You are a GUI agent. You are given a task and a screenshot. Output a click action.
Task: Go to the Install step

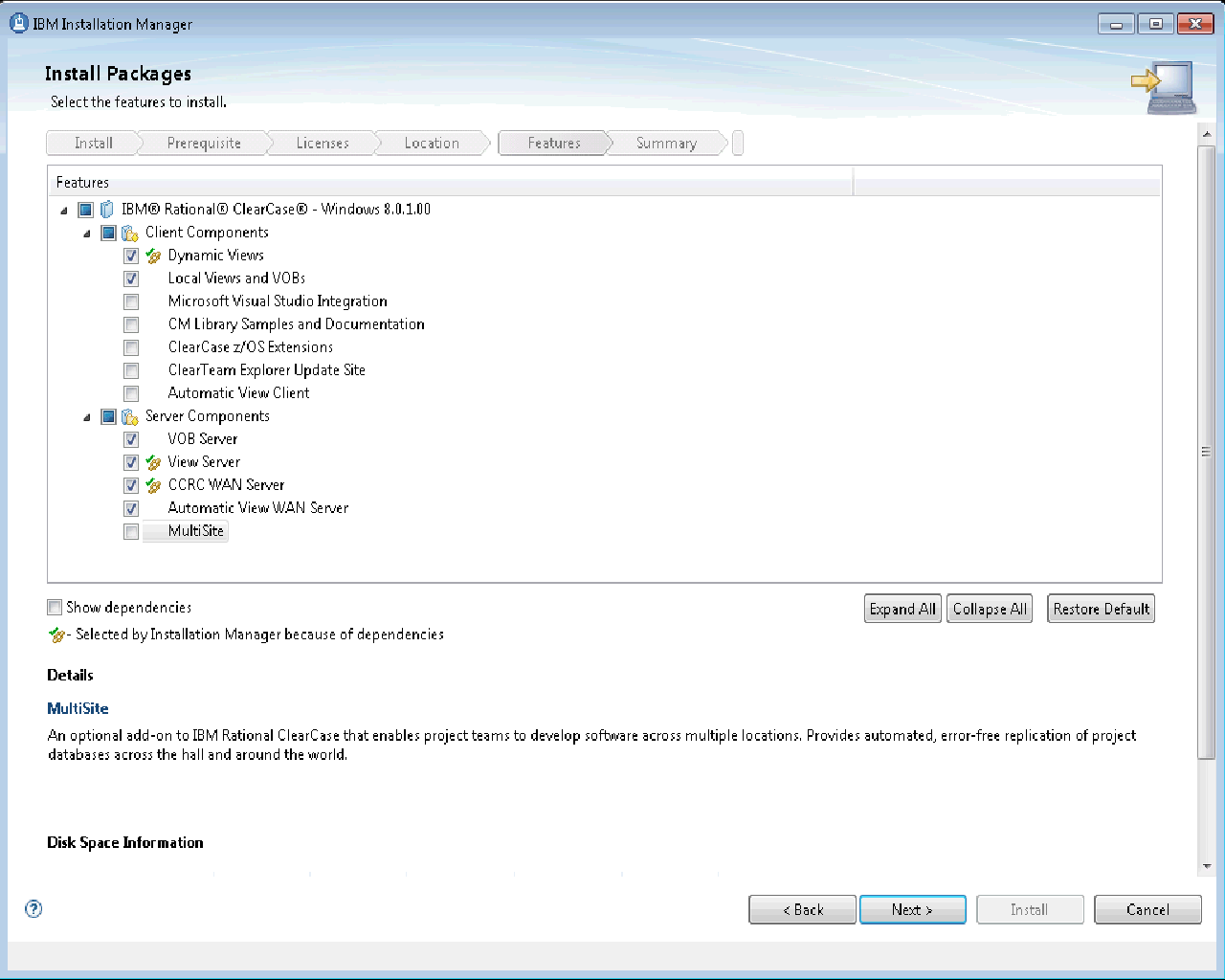(x=94, y=143)
